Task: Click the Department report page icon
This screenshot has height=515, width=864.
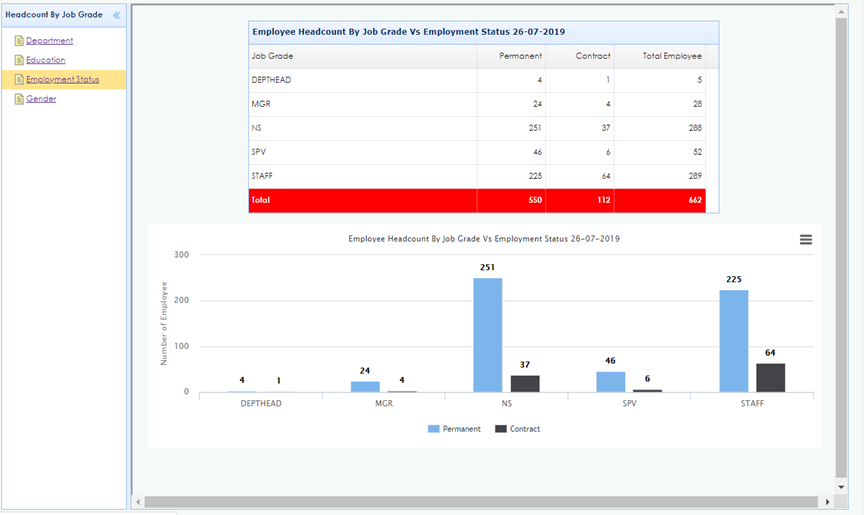Action: pos(19,41)
